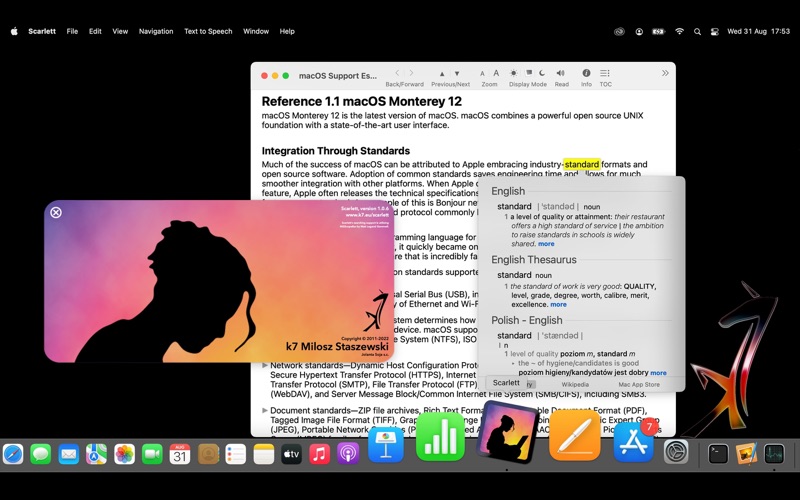Click the window title 'macOS Support Es...'
Screen dimensions: 800x500
pos(338,76)
